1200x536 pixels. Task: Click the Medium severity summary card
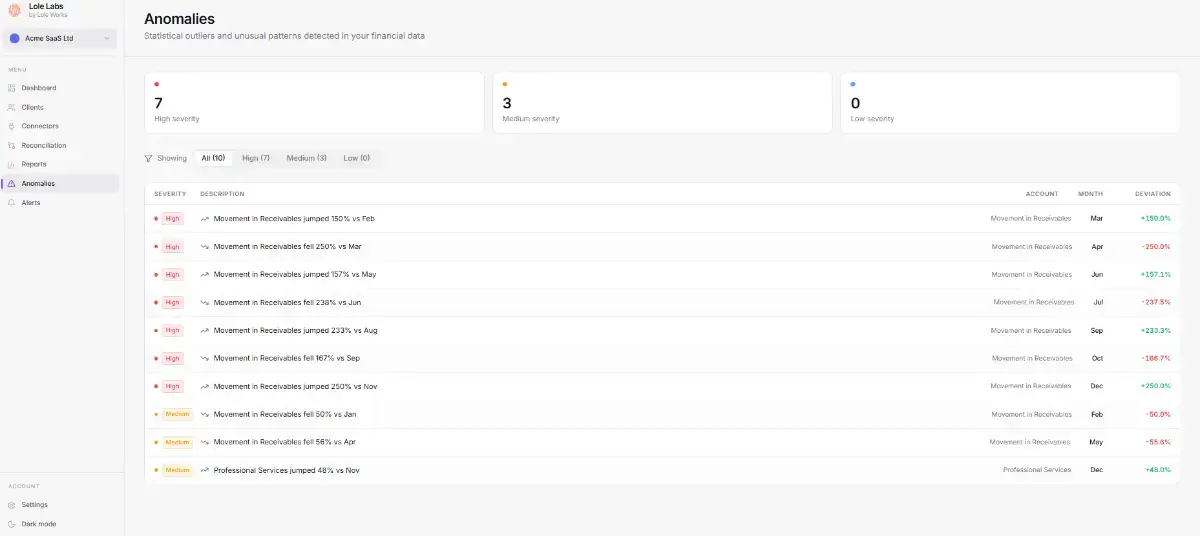coord(662,102)
